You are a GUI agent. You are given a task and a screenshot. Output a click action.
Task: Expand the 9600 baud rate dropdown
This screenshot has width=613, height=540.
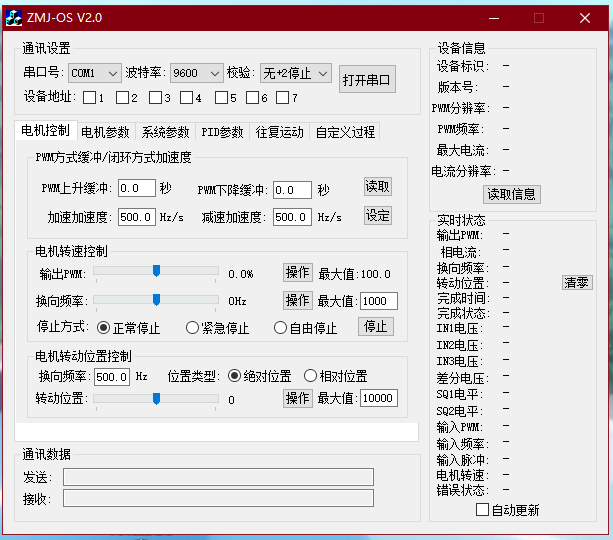click(197, 73)
